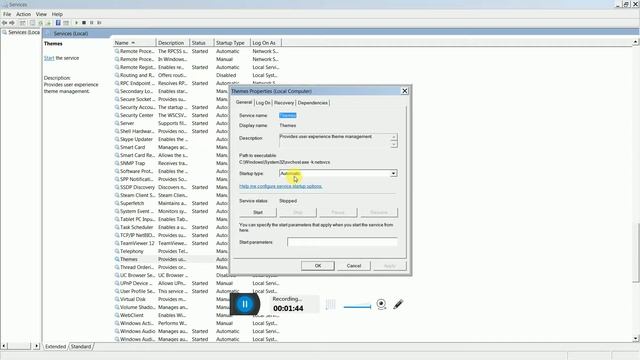The height and width of the screenshot is (360, 640).
Task: Sort by Status column header
Action: coord(202,42)
